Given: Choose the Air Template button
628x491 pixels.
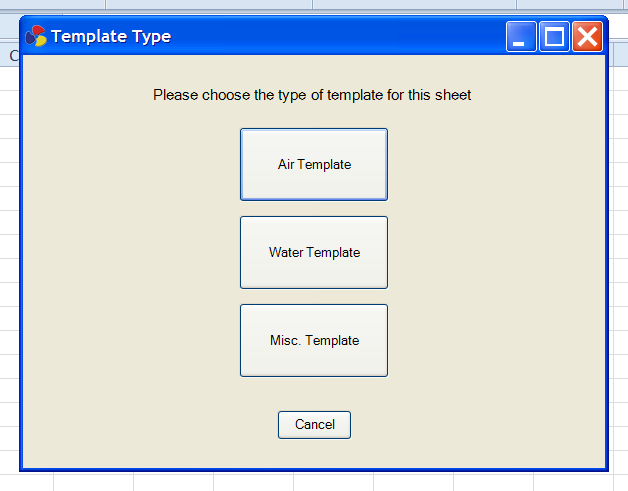Looking at the screenshot, I should (314, 164).
